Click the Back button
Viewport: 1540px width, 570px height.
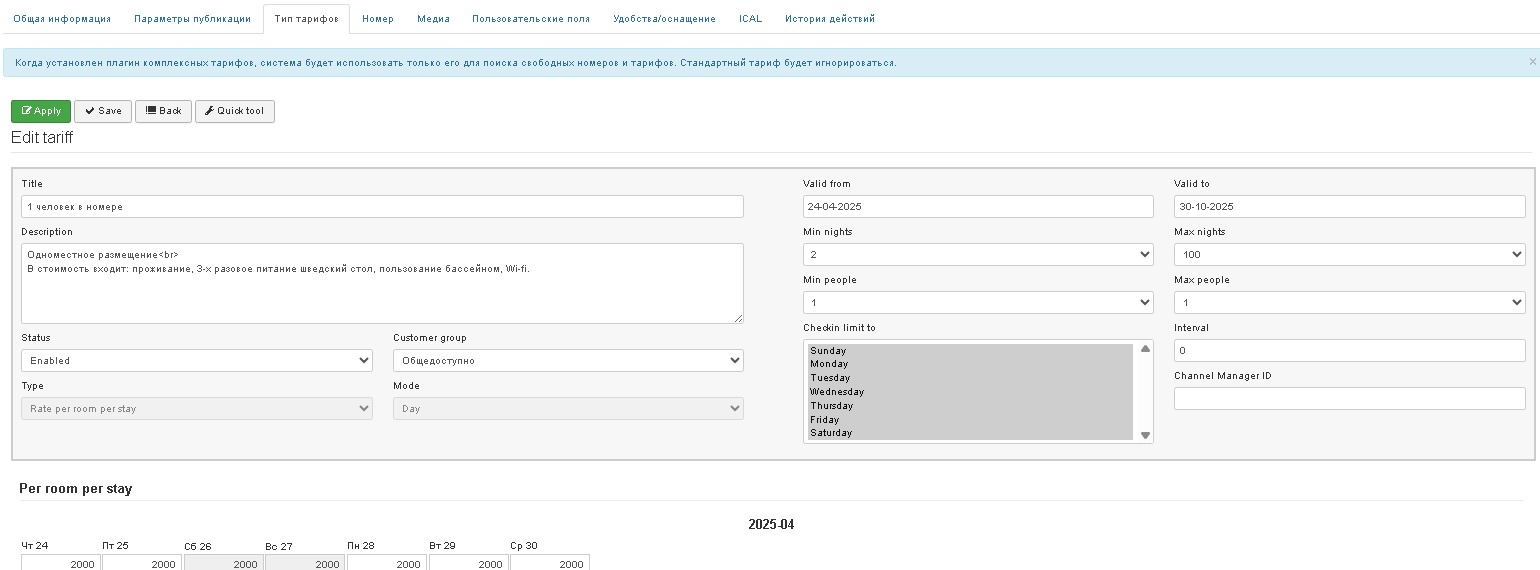pos(163,111)
